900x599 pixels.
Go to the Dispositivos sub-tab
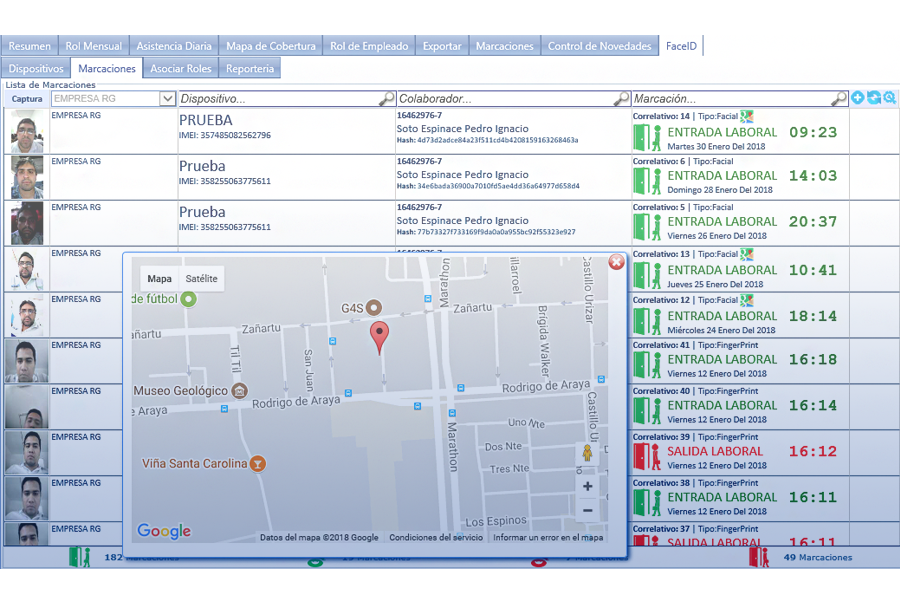36,69
